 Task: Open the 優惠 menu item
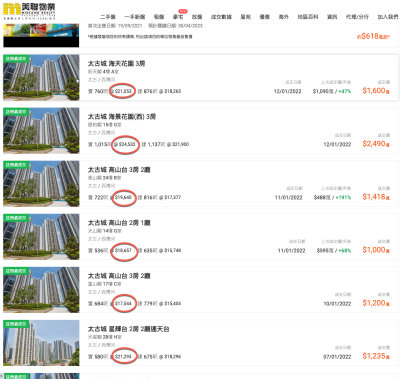point(264,17)
